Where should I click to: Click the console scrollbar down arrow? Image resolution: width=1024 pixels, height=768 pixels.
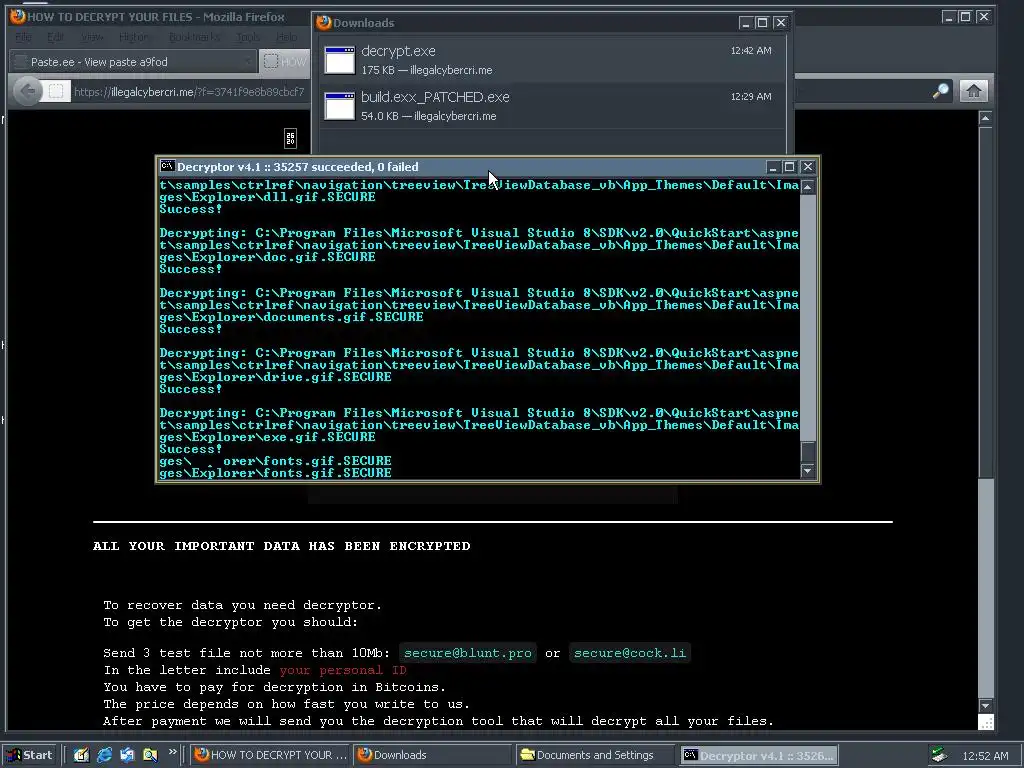[808, 471]
